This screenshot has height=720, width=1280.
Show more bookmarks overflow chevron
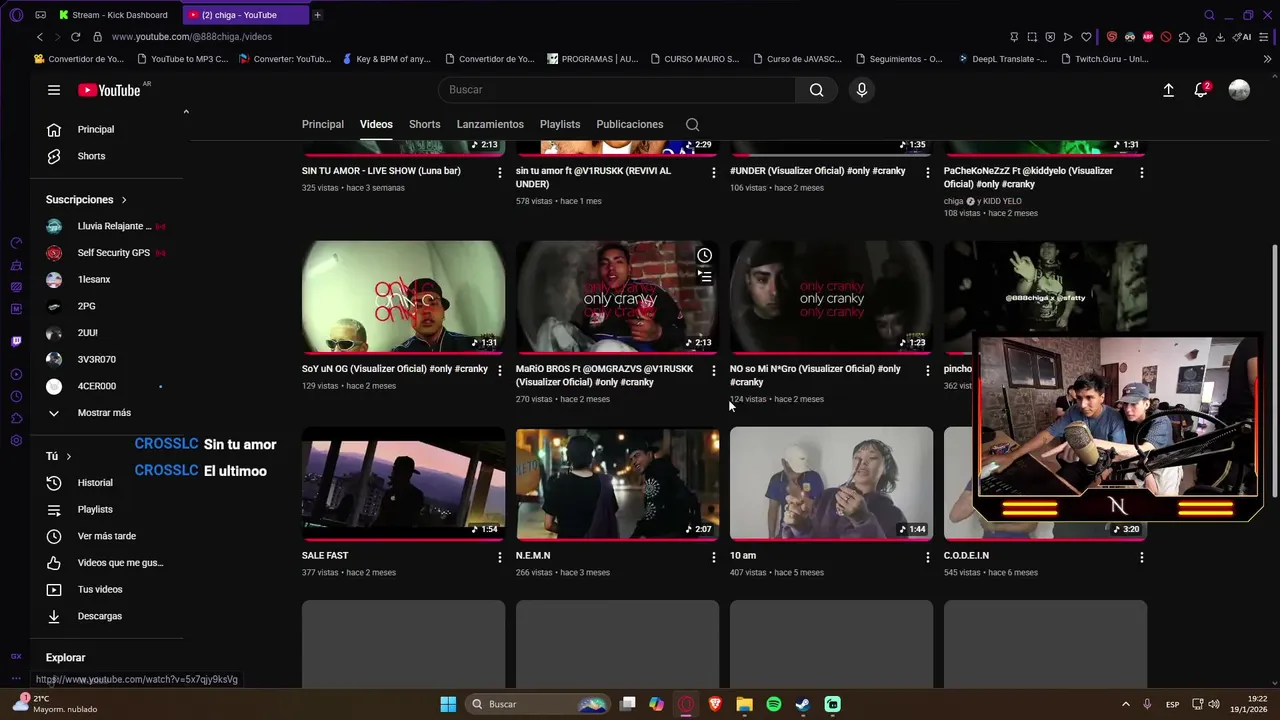pyautogui.click(x=1268, y=59)
